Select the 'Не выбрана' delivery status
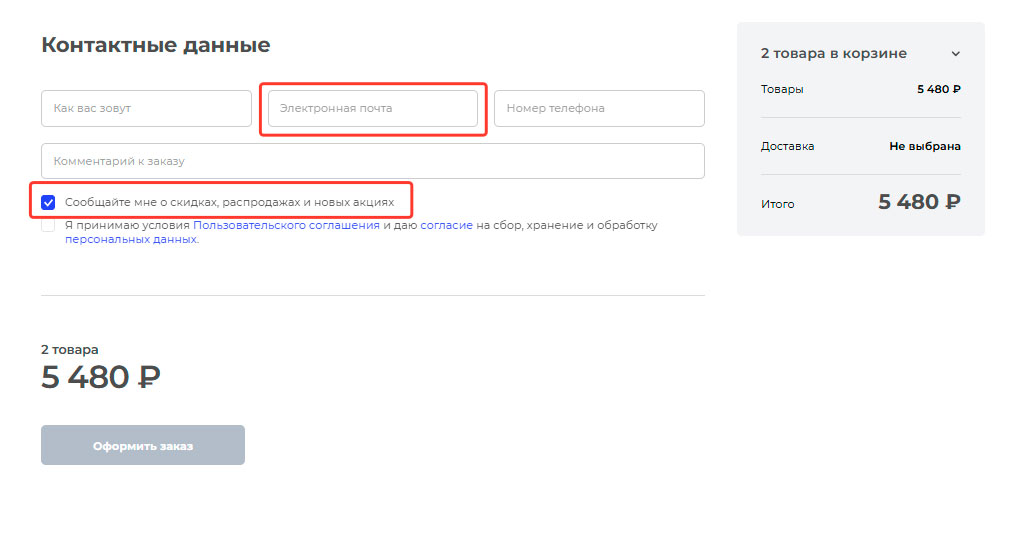This screenshot has width=1029, height=539. coord(925,146)
